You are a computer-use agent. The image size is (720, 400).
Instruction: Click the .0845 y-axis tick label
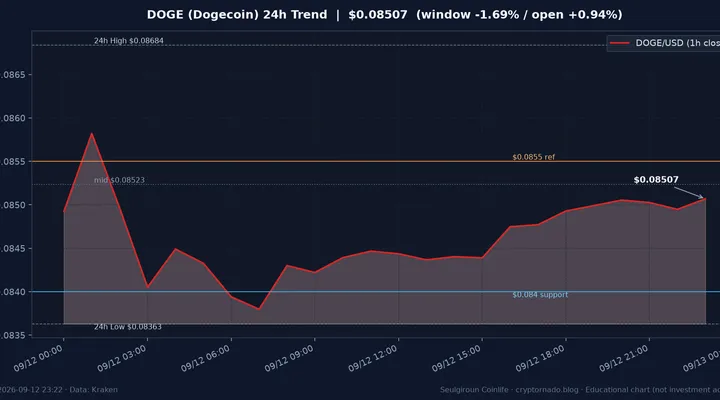(13, 248)
